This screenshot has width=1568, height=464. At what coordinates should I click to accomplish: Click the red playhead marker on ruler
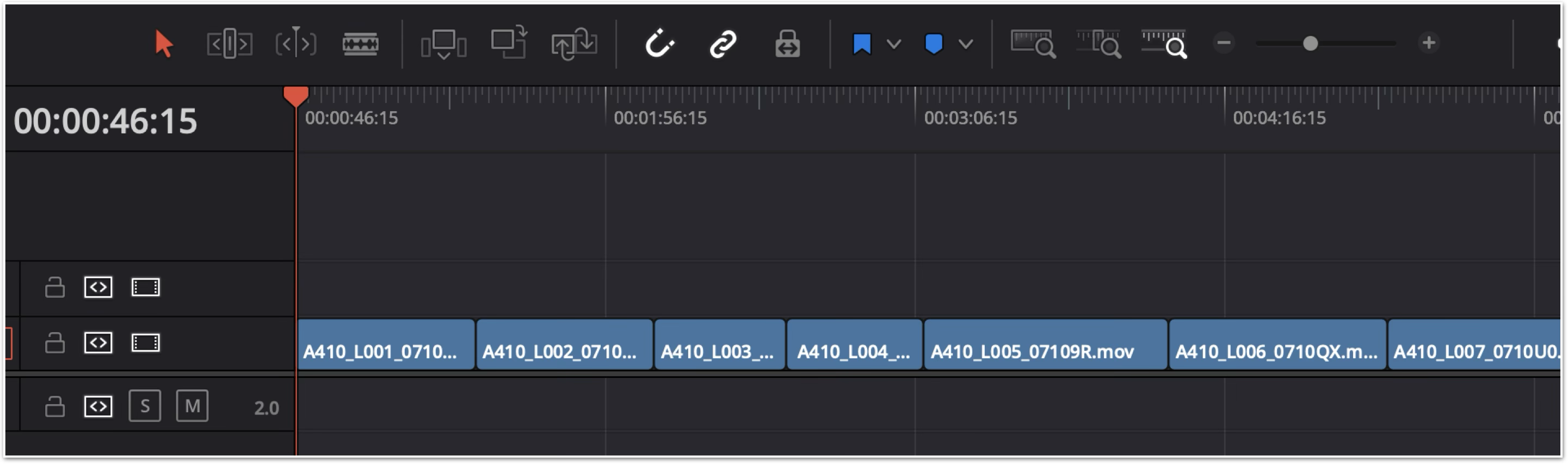click(296, 96)
